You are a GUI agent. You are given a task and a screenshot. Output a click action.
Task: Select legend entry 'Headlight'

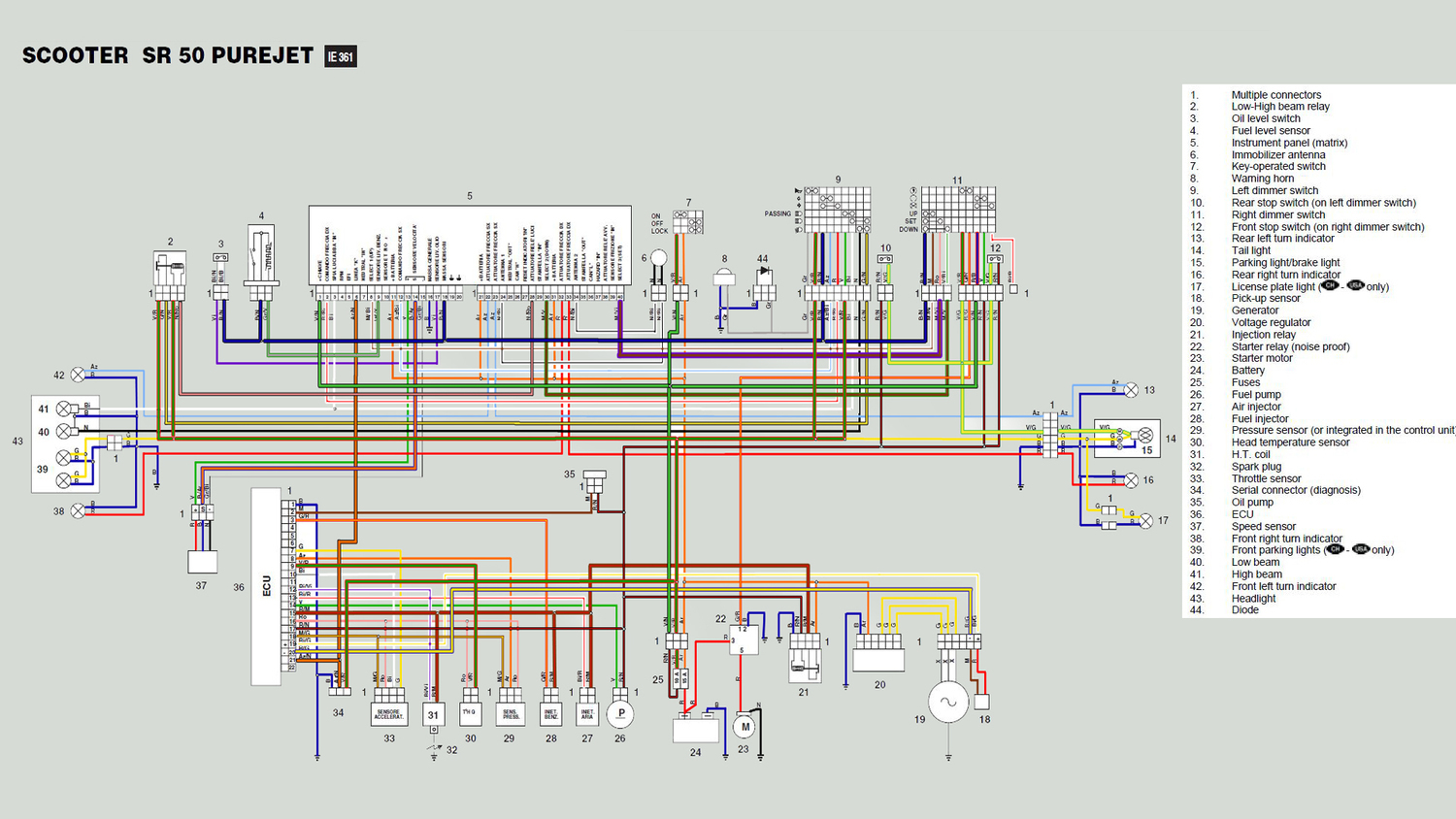click(x=1253, y=598)
